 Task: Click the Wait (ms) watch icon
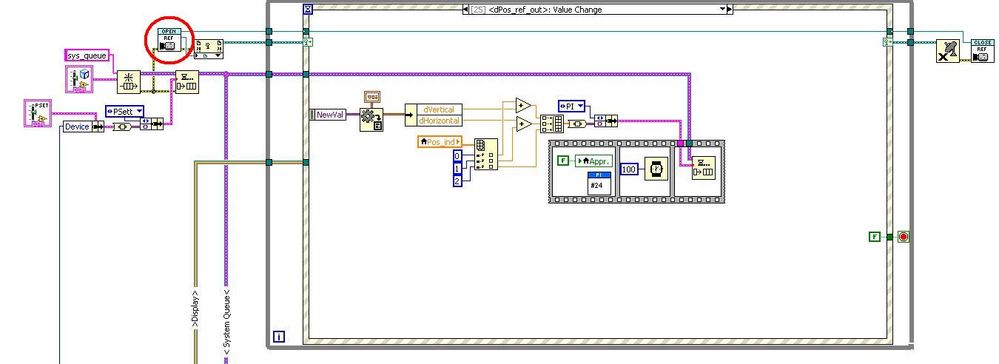(x=656, y=169)
